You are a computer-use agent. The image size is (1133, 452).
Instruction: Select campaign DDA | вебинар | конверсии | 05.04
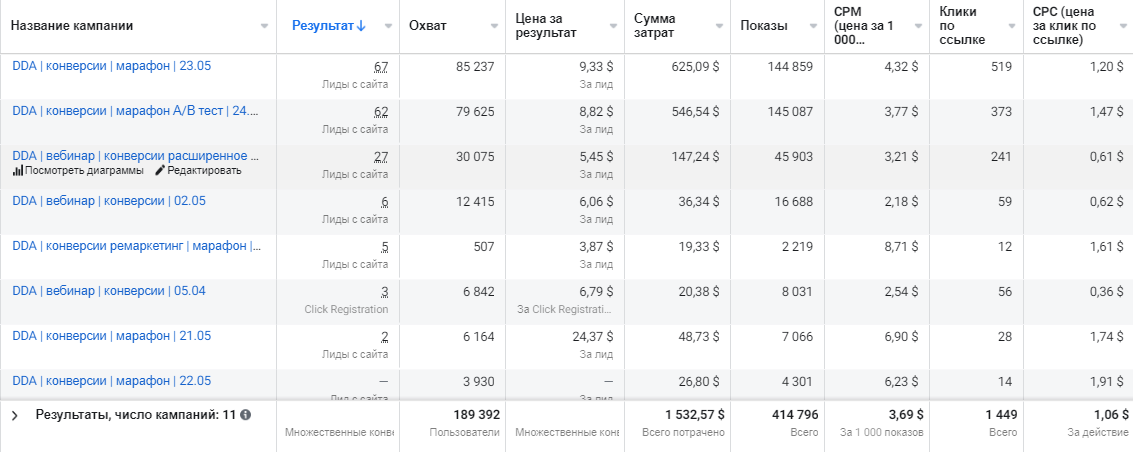(x=109, y=291)
